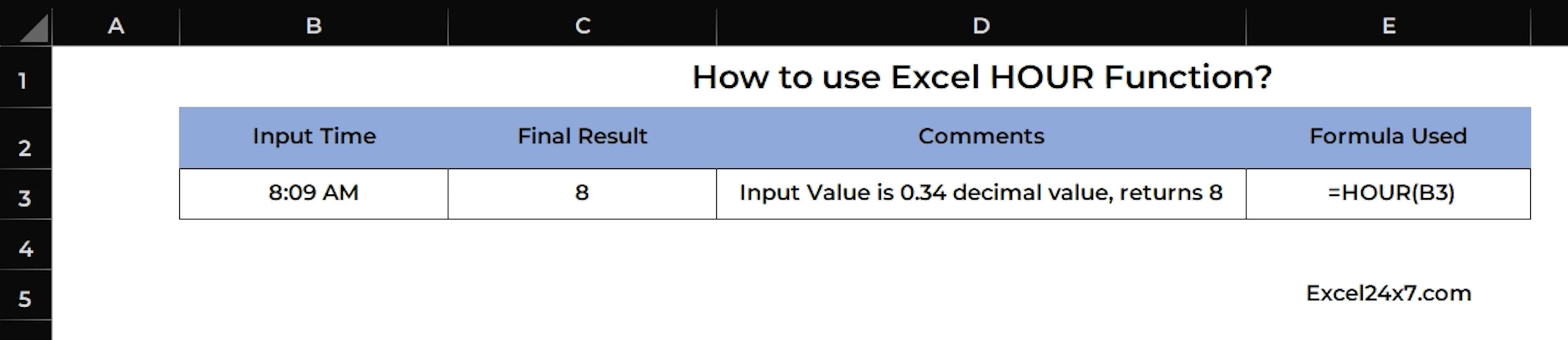Select column C header

(583, 26)
